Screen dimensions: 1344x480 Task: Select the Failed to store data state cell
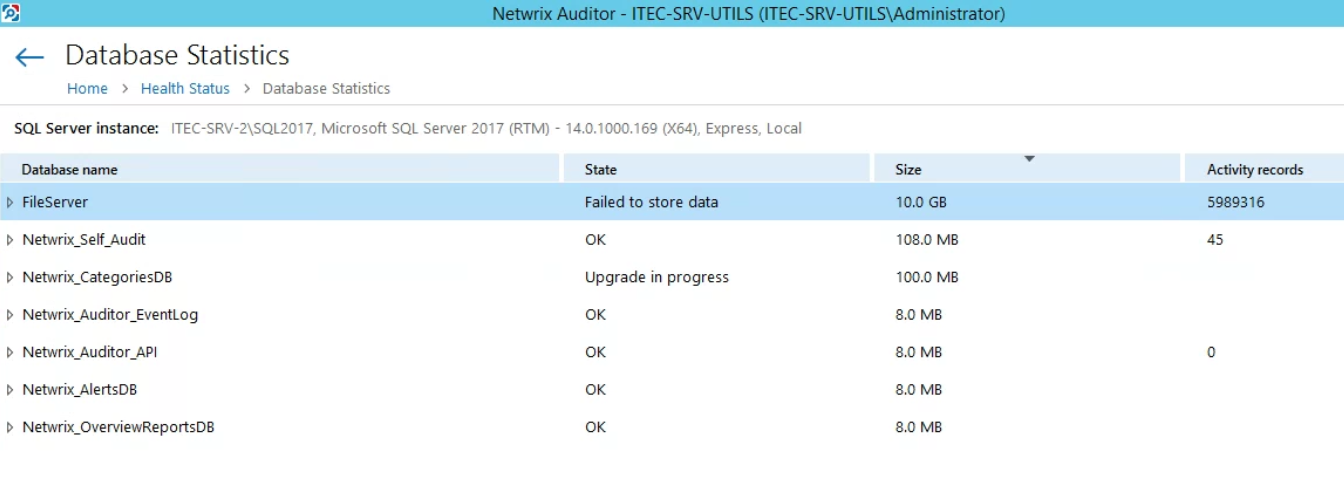click(651, 202)
